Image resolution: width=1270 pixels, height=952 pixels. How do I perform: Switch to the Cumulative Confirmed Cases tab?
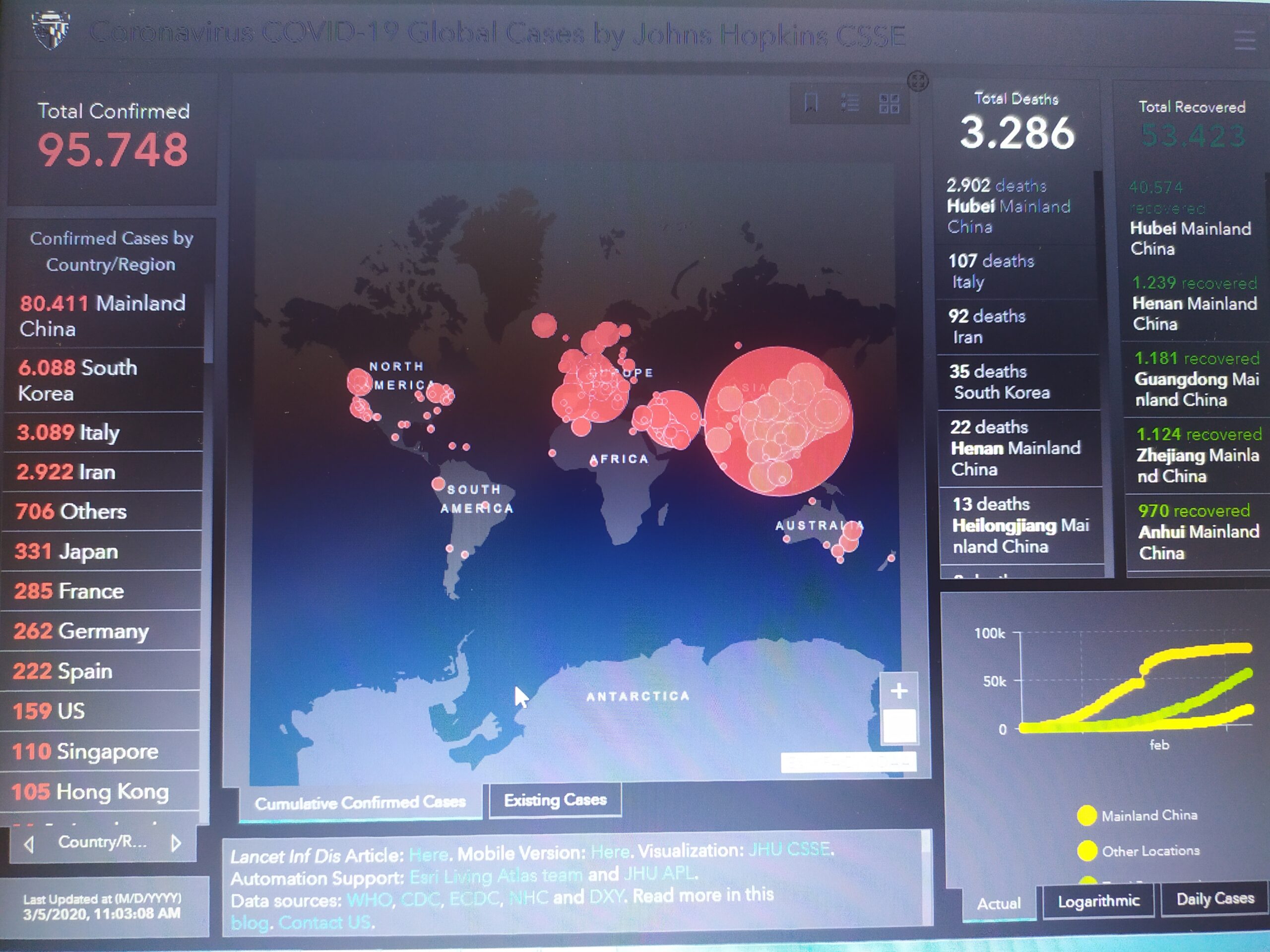click(x=361, y=802)
